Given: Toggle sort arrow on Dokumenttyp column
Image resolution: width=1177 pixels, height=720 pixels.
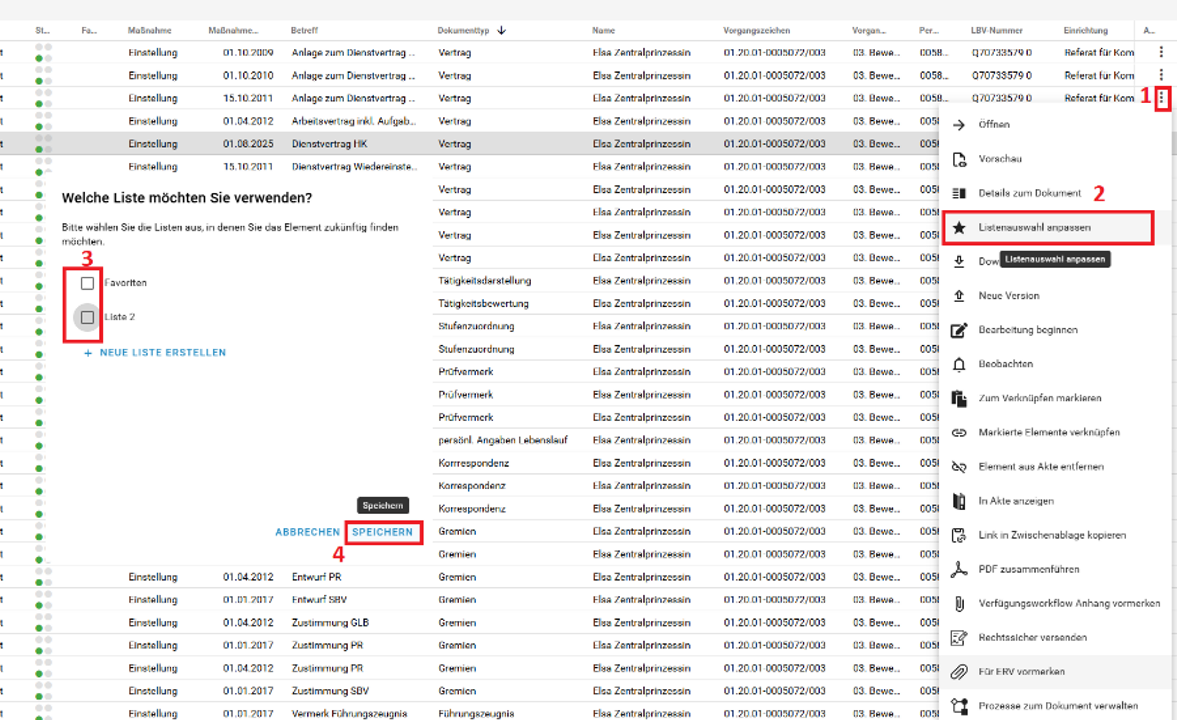Looking at the screenshot, I should coord(501,31).
